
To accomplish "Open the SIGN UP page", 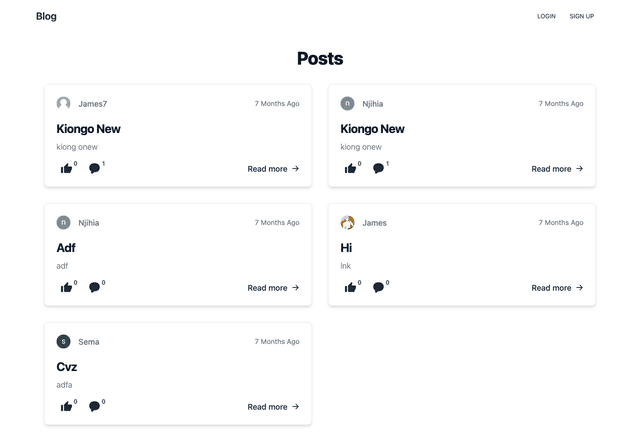I will 582,16.
